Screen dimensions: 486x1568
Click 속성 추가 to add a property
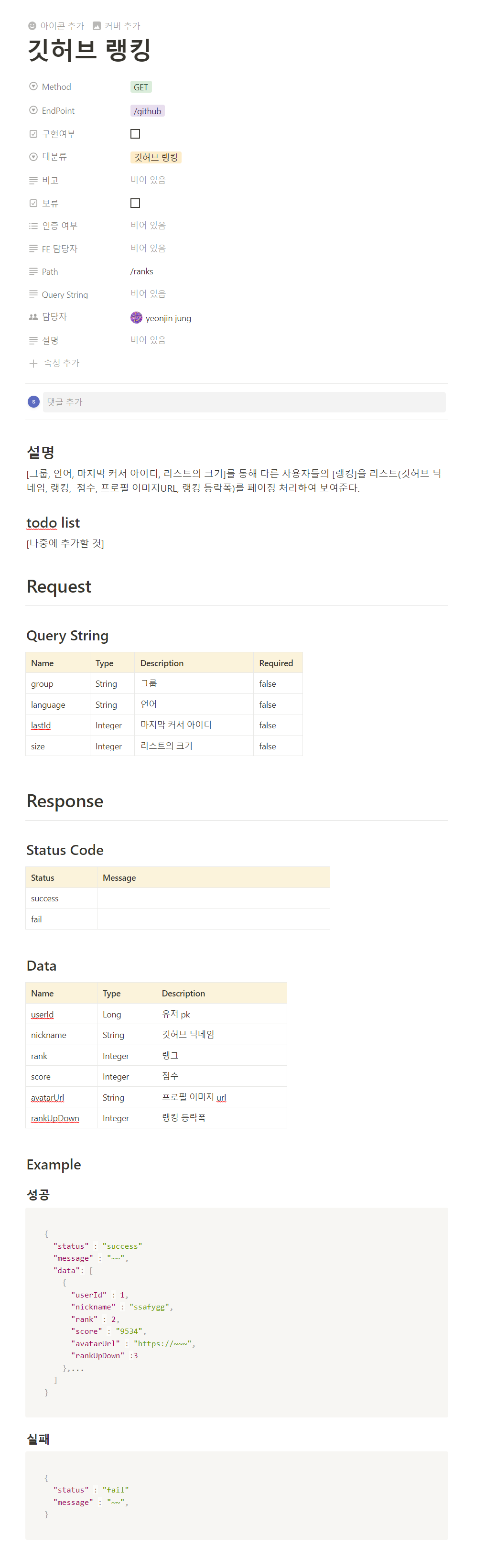pos(55,363)
